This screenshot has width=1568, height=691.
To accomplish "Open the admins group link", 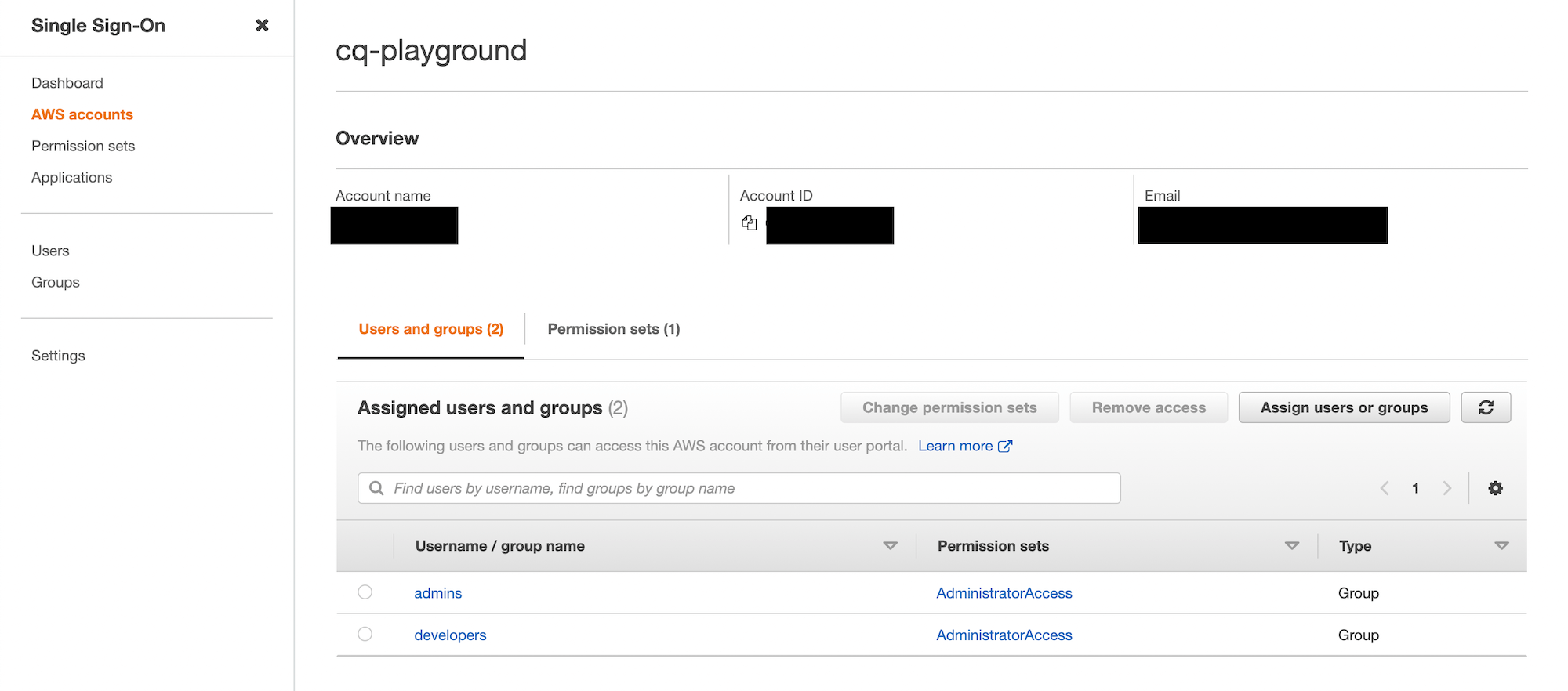I will coord(438,593).
